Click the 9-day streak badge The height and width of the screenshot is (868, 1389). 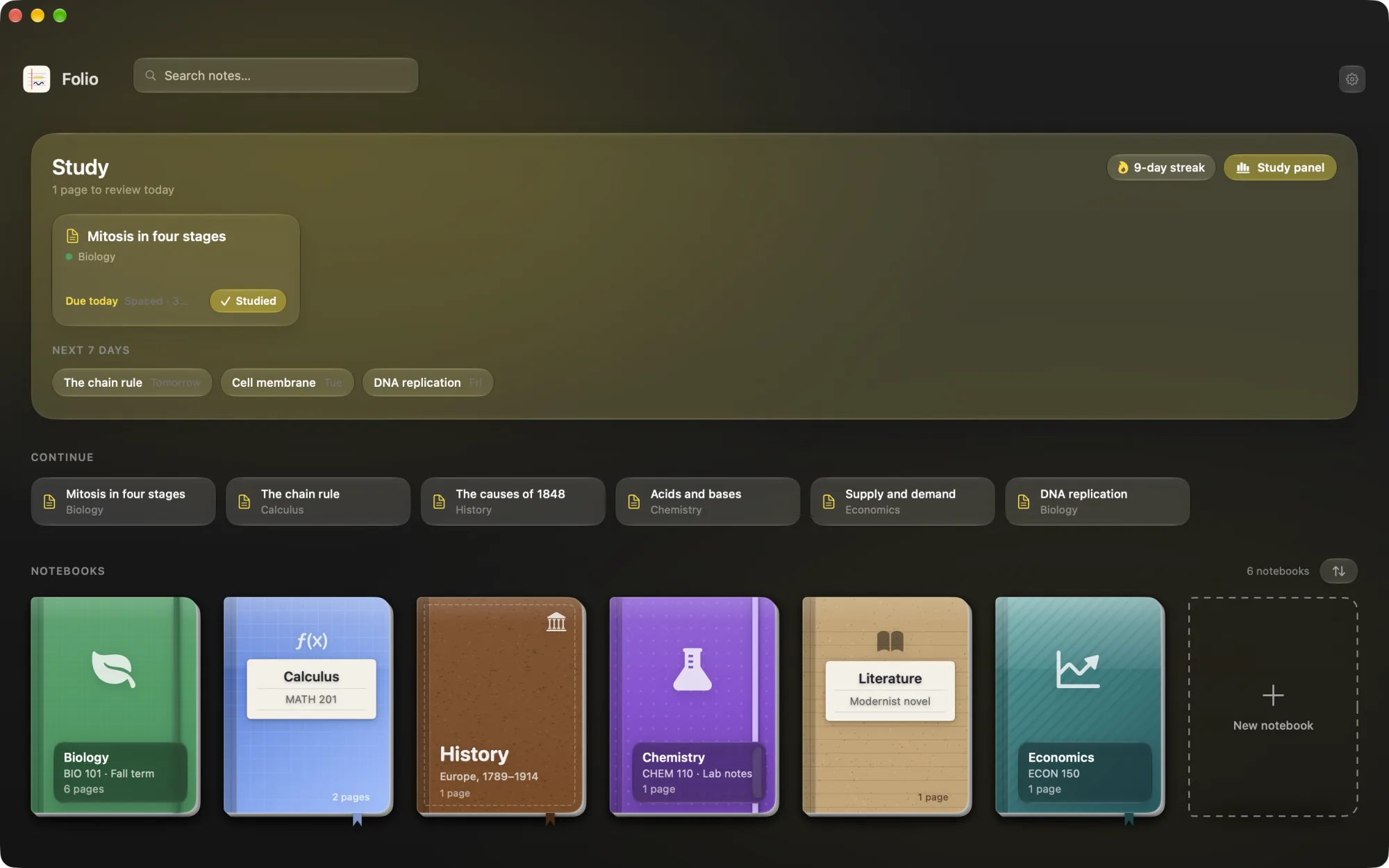click(1161, 167)
